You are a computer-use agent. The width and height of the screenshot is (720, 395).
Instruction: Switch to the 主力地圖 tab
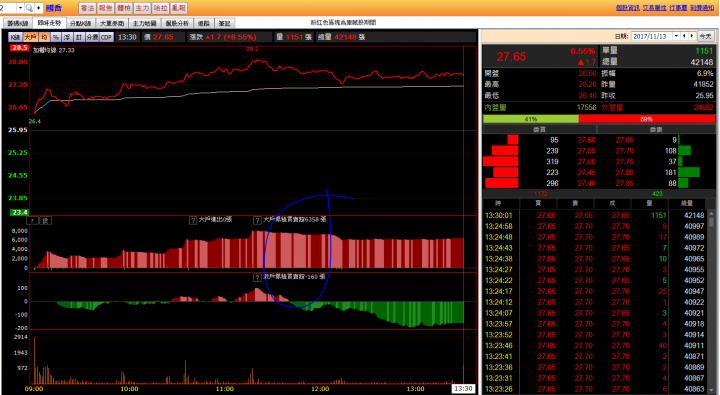tap(144, 23)
